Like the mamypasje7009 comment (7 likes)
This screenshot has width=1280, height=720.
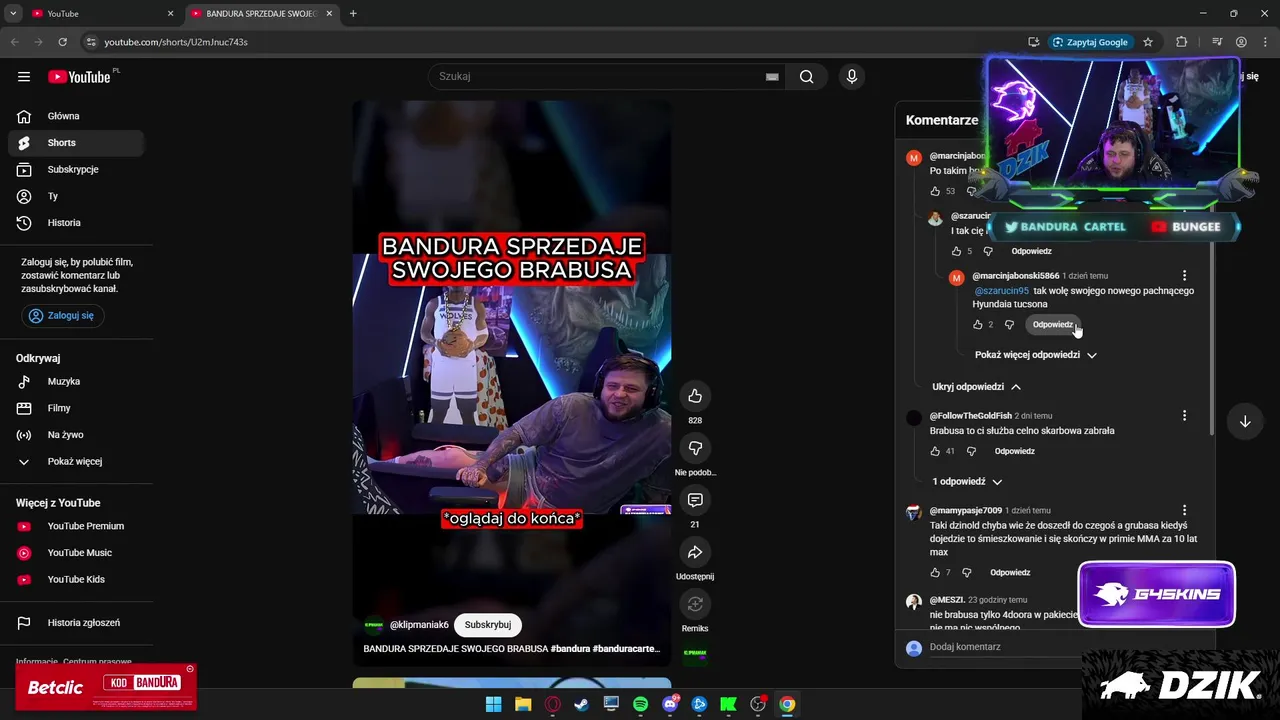[935, 573]
